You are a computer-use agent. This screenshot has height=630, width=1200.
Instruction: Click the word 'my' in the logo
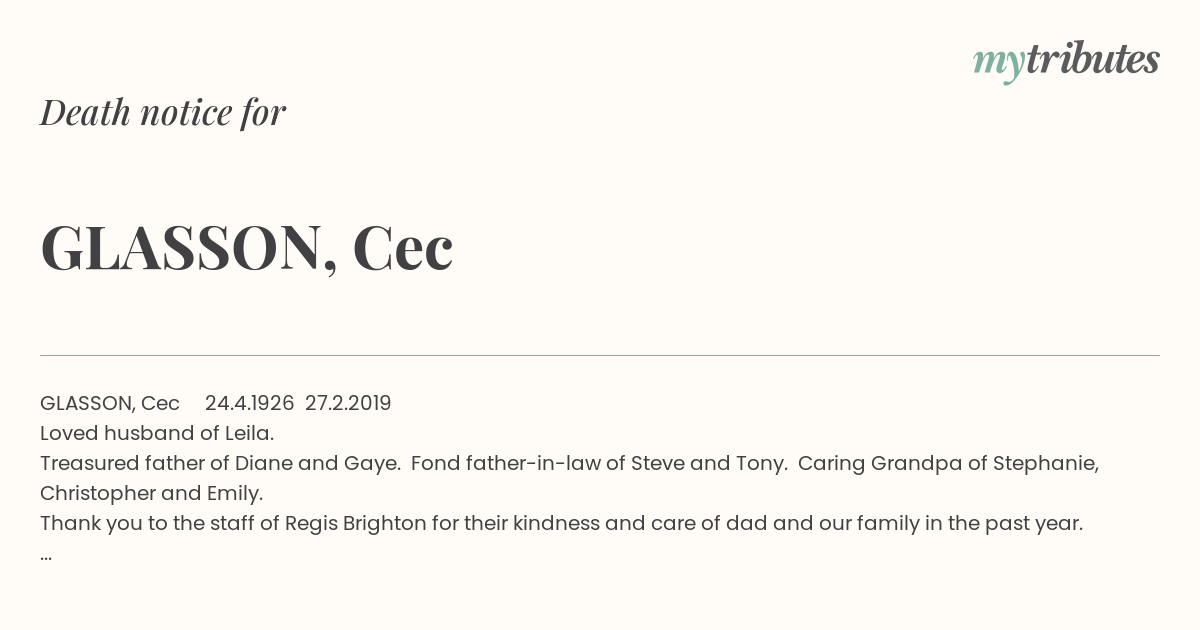pyautogui.click(x=998, y=63)
